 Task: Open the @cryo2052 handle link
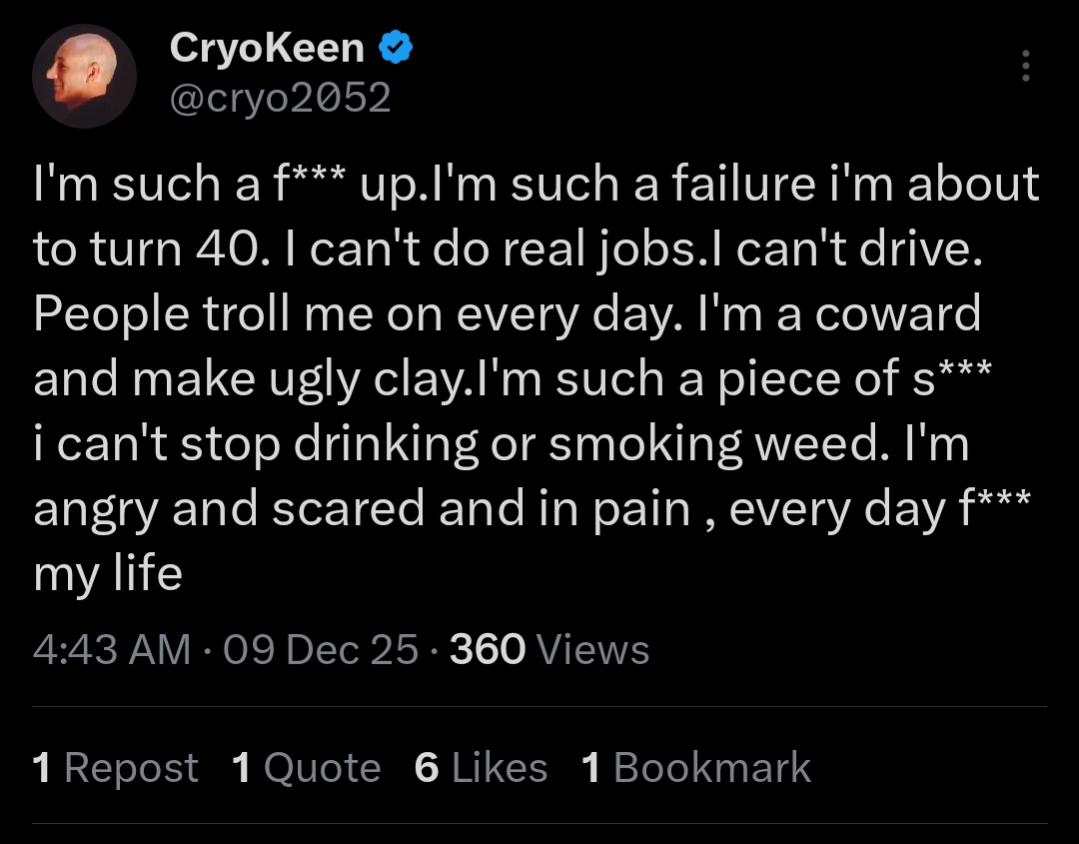pyautogui.click(x=280, y=97)
